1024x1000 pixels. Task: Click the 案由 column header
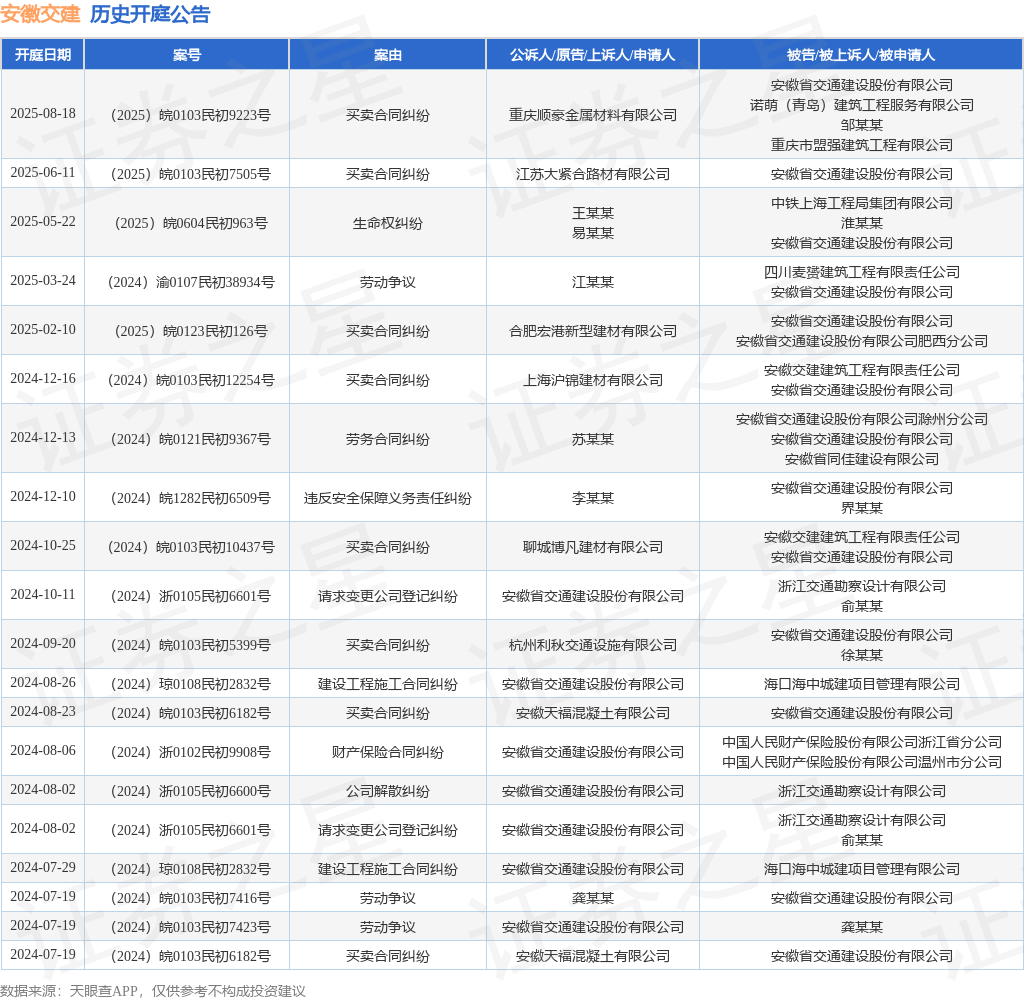point(388,55)
